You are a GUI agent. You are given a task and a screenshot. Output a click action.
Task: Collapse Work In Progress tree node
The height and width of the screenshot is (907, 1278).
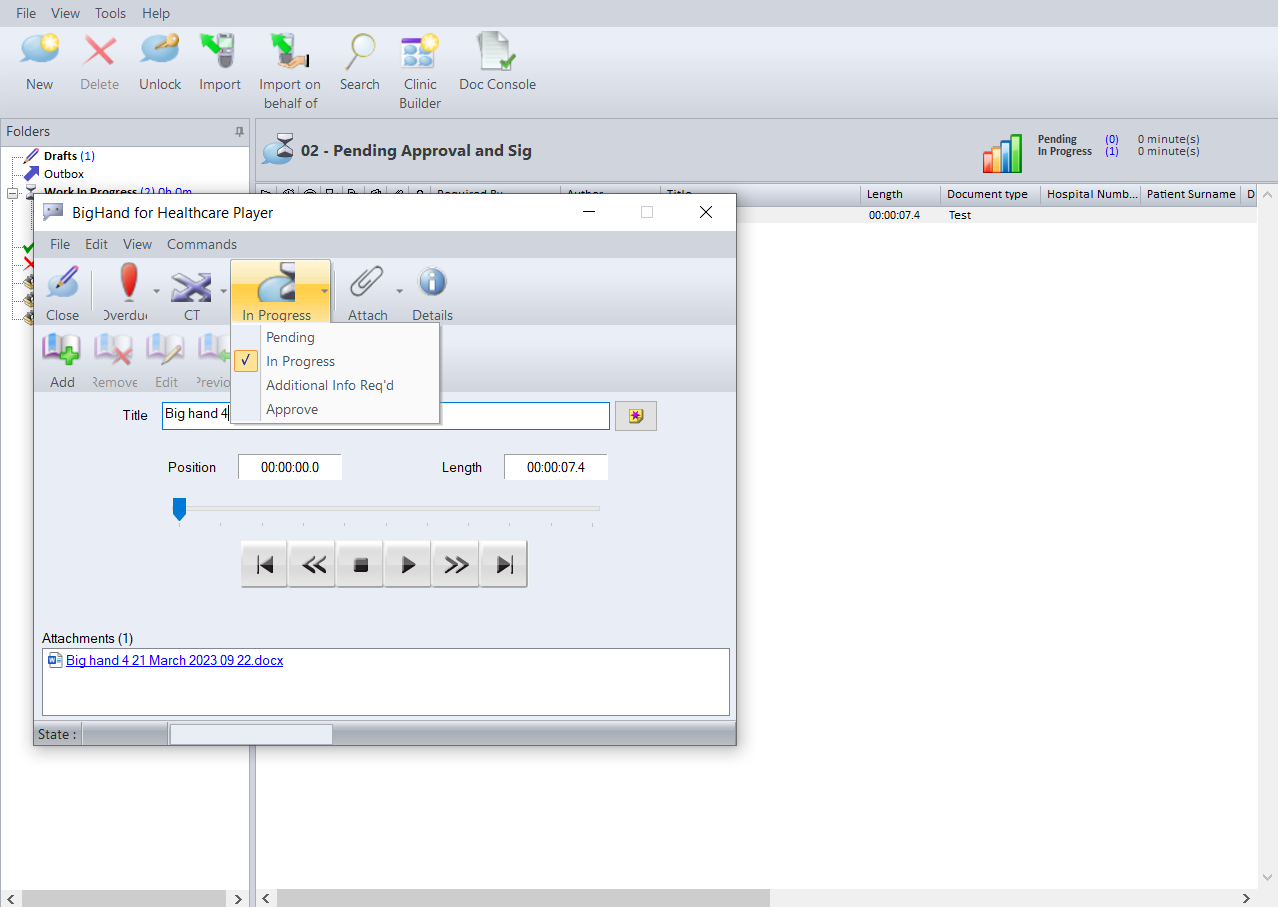tap(12, 193)
